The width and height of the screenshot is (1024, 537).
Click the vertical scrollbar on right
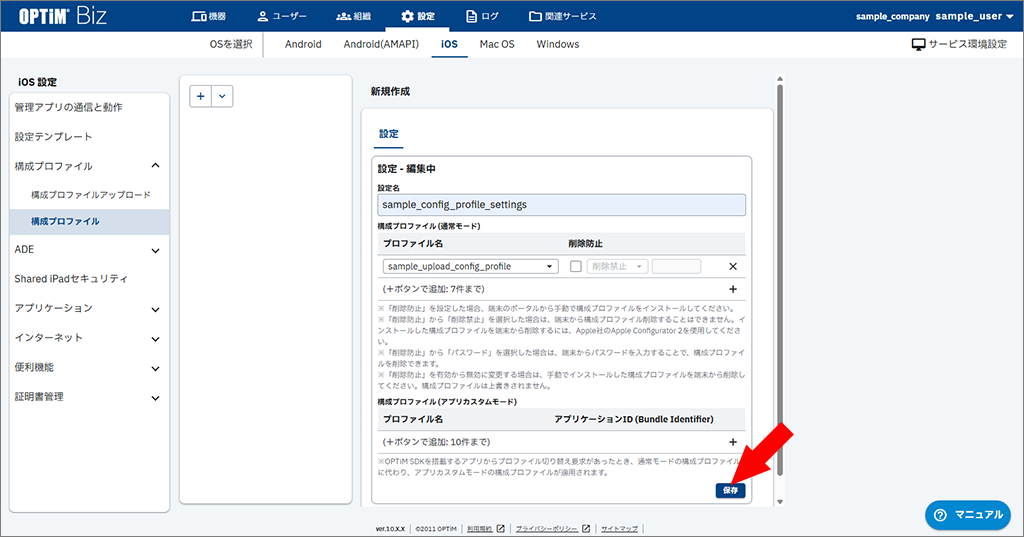point(779,290)
